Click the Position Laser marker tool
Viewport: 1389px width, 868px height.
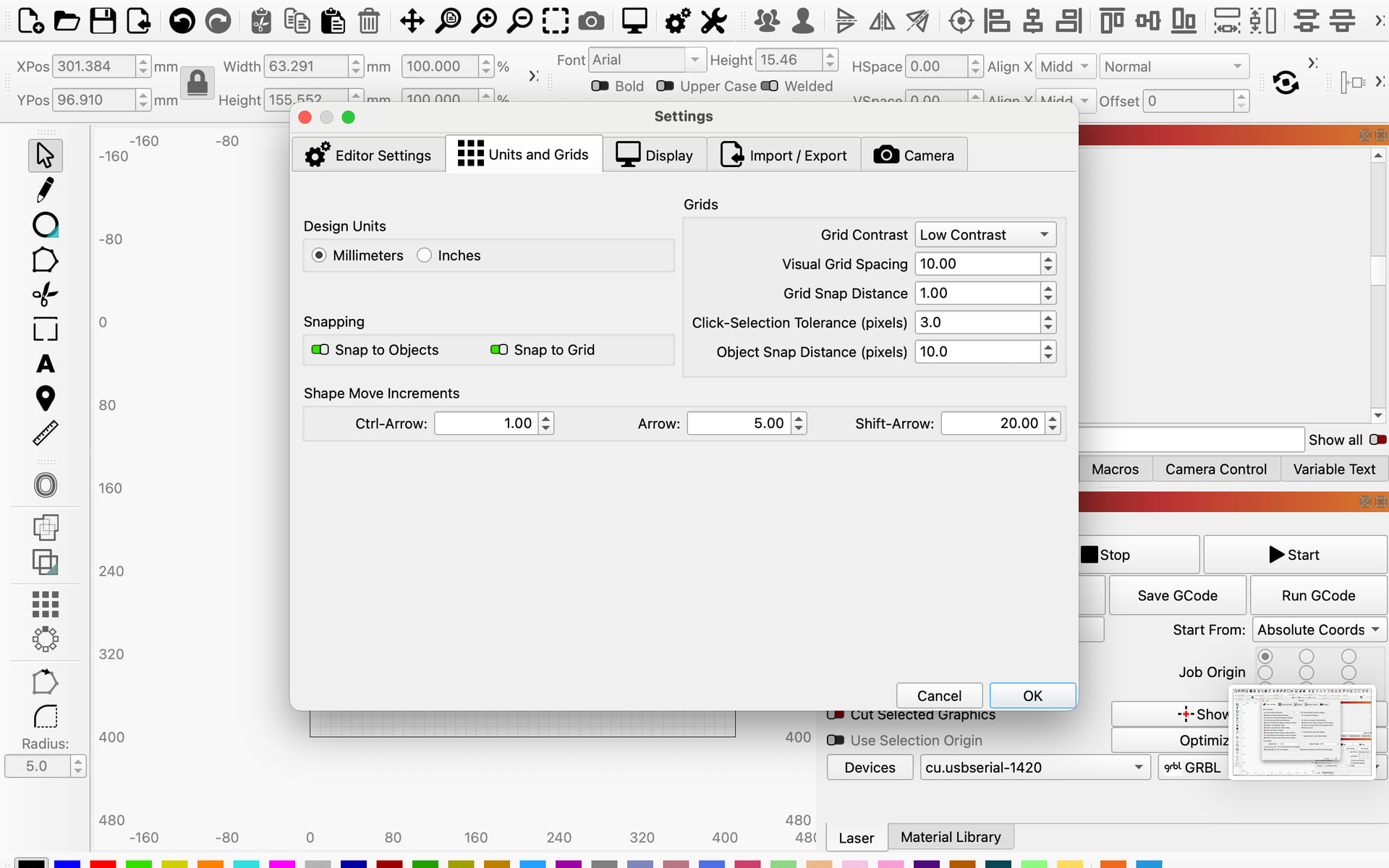[x=45, y=399]
